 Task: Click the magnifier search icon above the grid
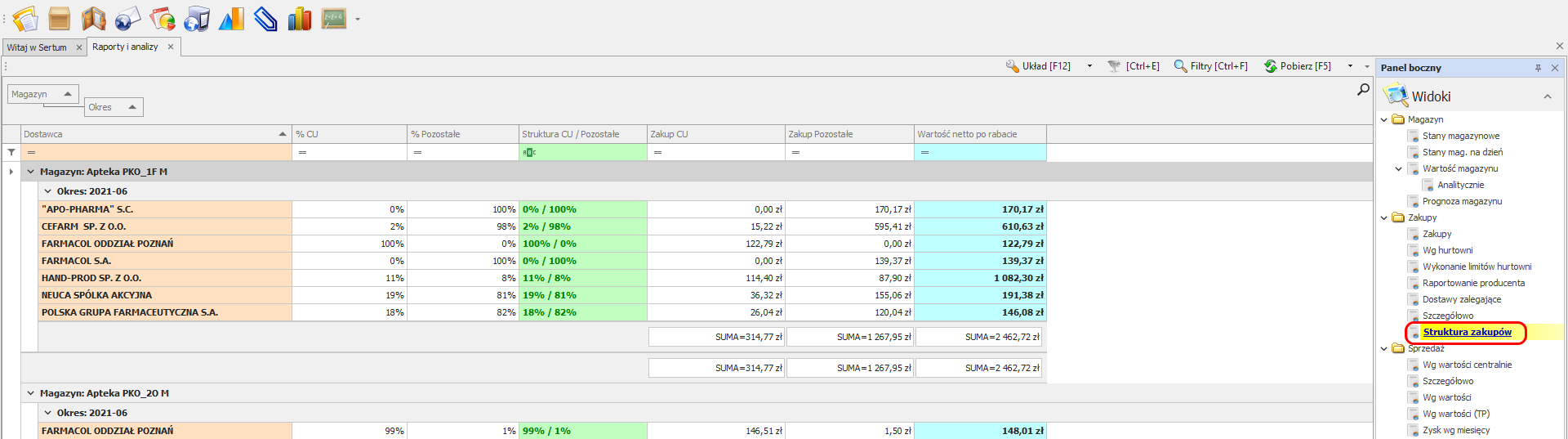(x=1363, y=90)
